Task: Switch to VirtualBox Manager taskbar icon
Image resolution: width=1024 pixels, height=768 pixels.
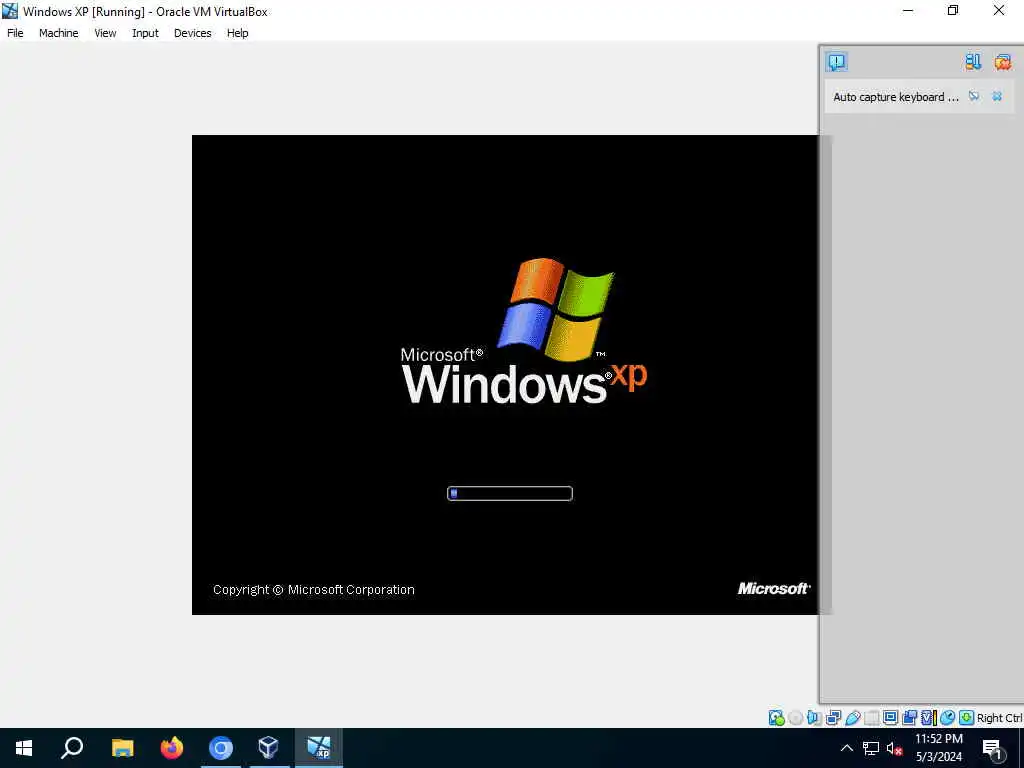Action: tap(268, 748)
